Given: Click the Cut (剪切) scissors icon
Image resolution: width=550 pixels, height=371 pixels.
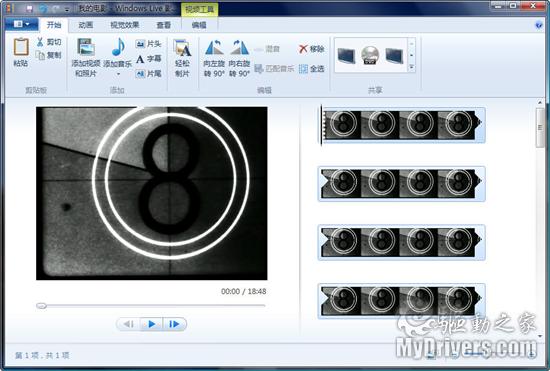Looking at the screenshot, I should [40, 42].
